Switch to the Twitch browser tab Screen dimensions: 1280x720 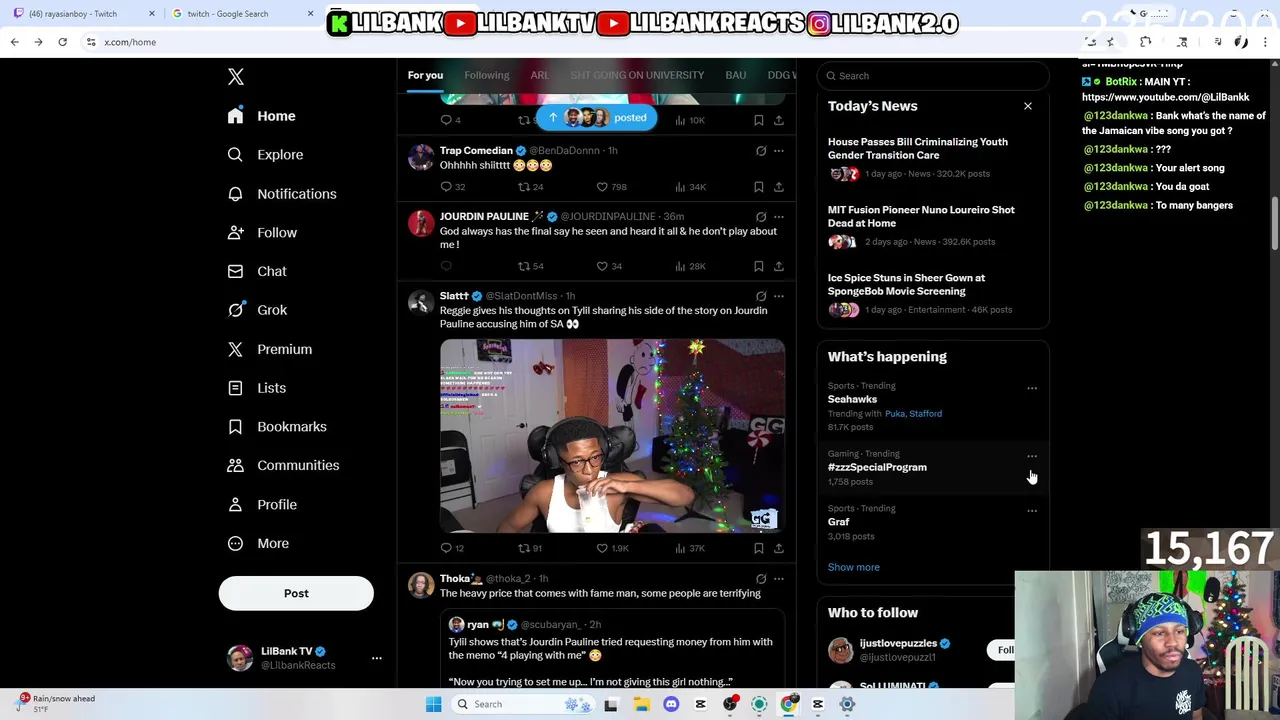click(80, 14)
